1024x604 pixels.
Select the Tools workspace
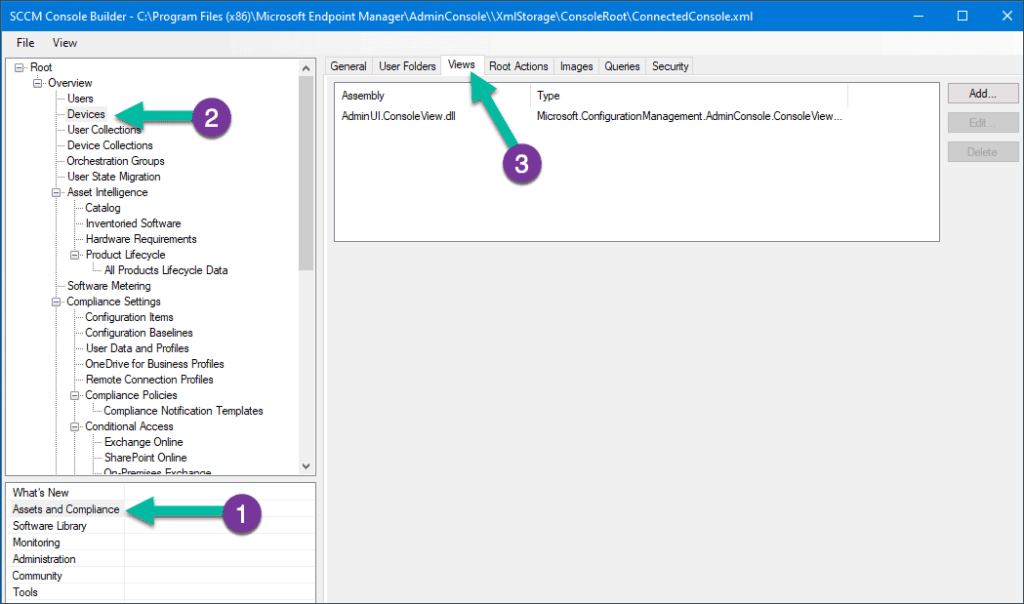(25, 592)
